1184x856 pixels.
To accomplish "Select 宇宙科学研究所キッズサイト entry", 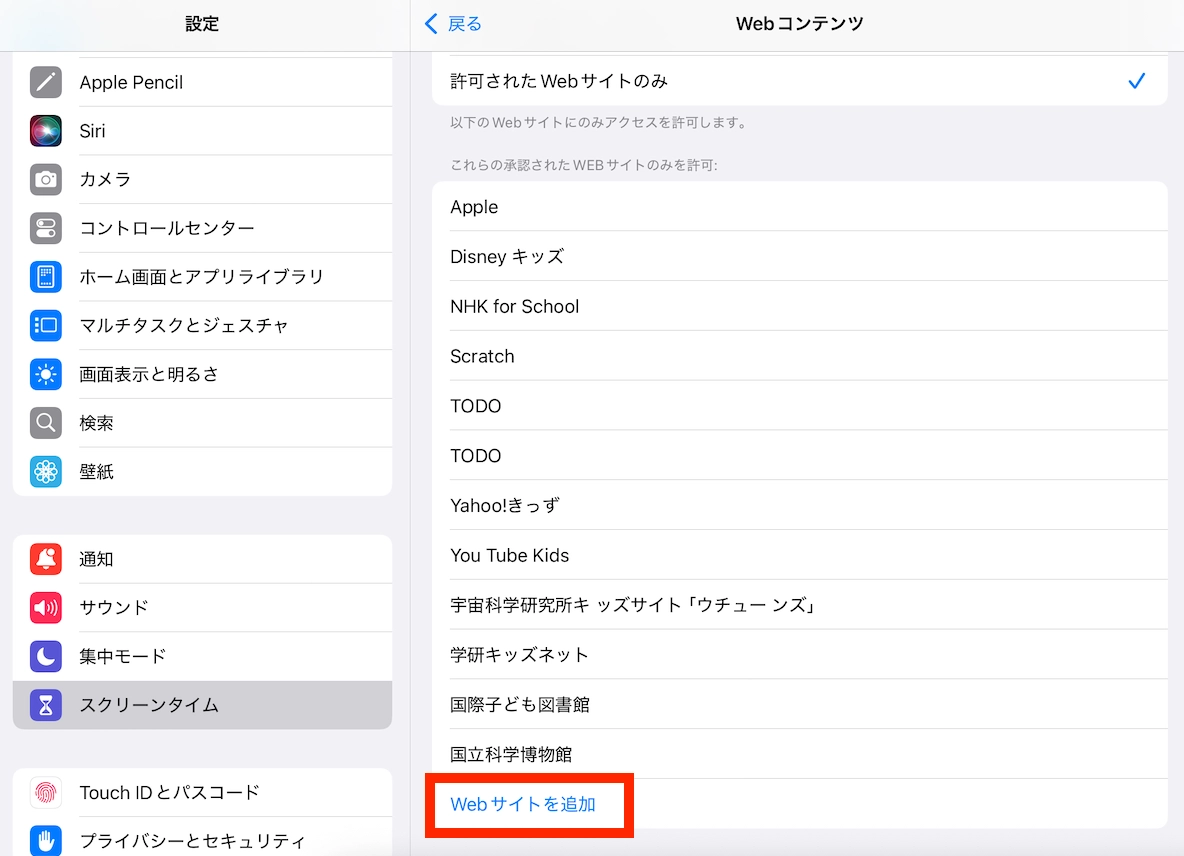I will click(800, 605).
